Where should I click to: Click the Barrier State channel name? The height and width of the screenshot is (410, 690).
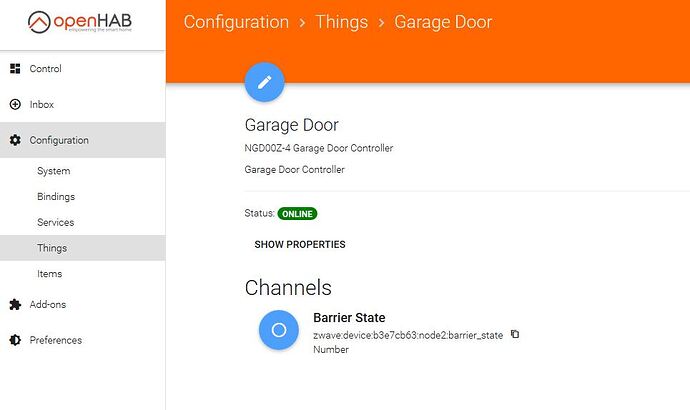349,318
